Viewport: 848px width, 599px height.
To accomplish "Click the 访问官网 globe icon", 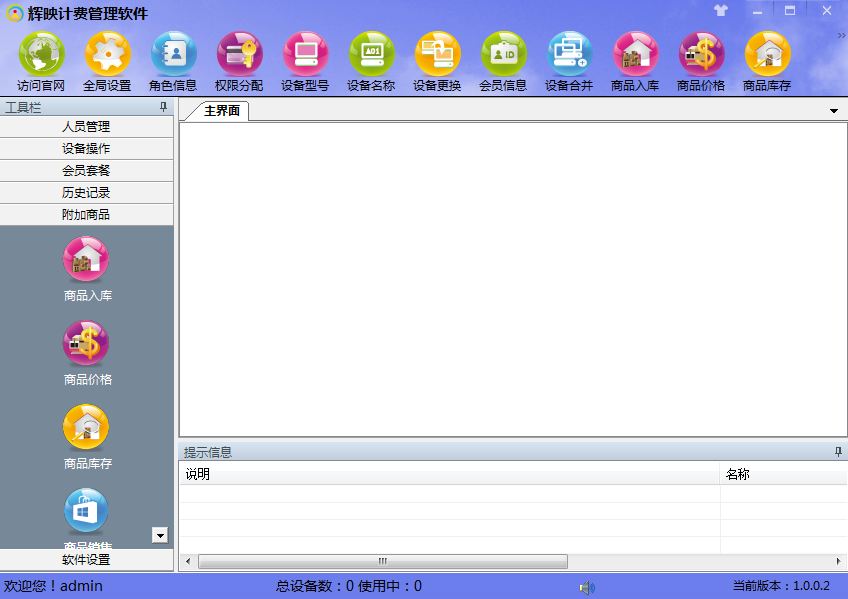I will click(x=41, y=54).
